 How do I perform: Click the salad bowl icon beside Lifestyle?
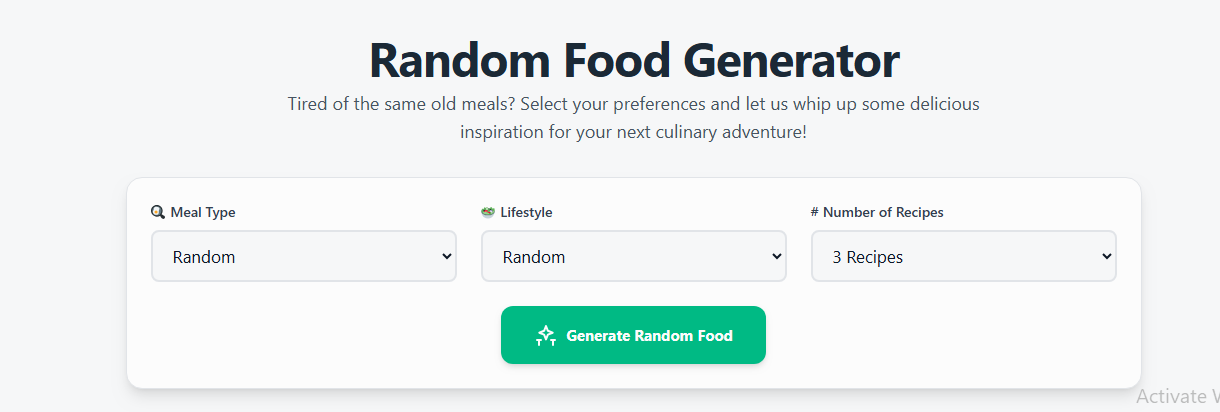coord(488,212)
